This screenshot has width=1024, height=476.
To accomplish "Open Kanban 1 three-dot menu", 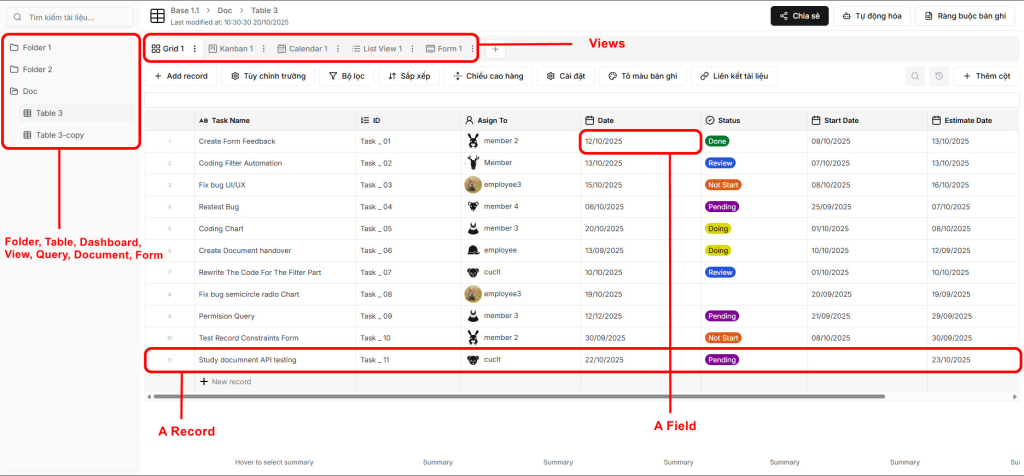I will point(264,48).
